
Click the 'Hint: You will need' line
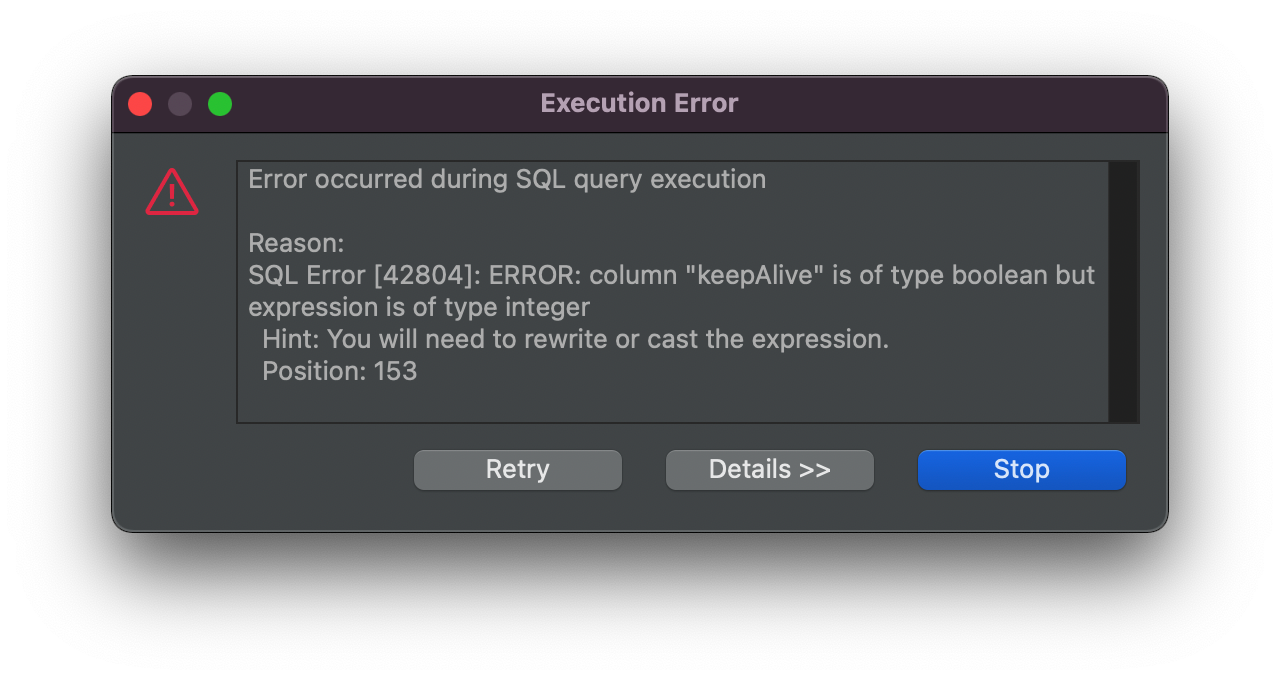pyautogui.click(x=575, y=339)
